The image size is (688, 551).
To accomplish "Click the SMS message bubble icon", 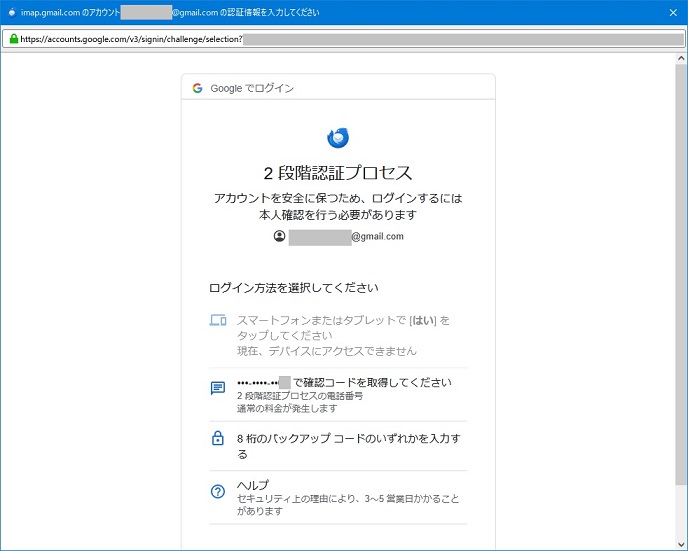I will [218, 388].
